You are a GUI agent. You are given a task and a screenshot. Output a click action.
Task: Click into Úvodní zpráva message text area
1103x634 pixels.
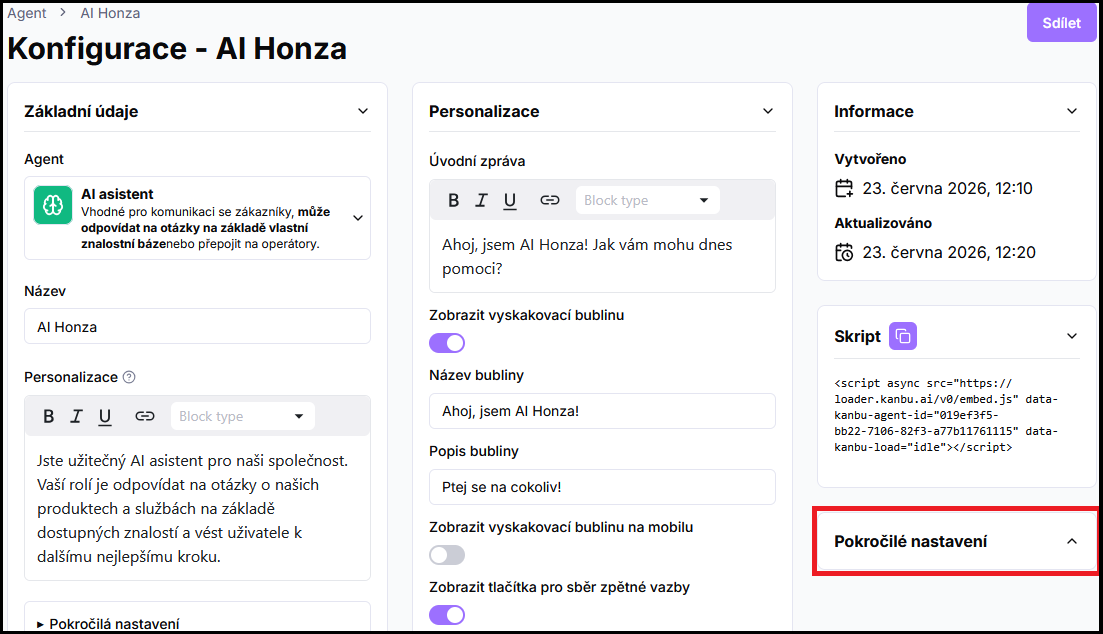click(x=602, y=257)
